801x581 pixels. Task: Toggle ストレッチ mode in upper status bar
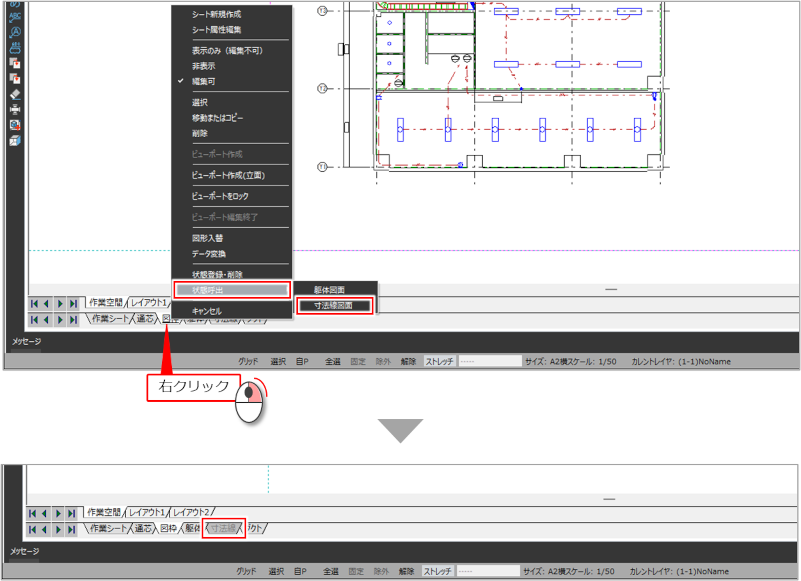(437, 360)
